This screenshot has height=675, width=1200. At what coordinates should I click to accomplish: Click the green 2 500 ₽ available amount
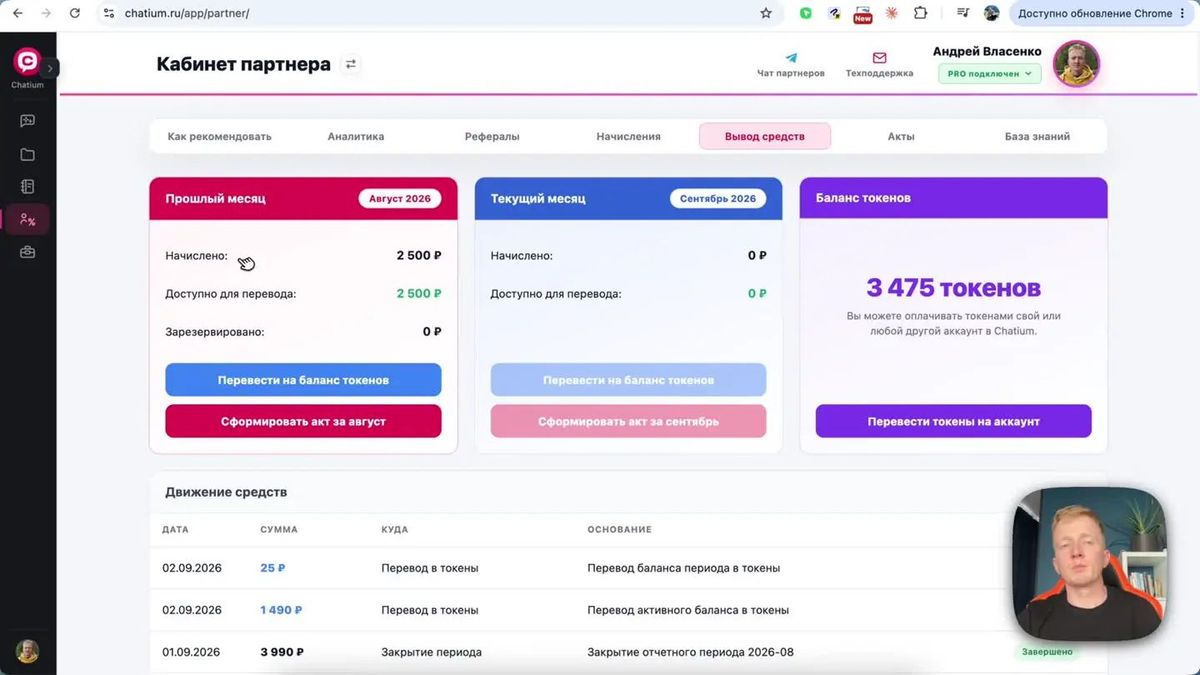(419, 293)
